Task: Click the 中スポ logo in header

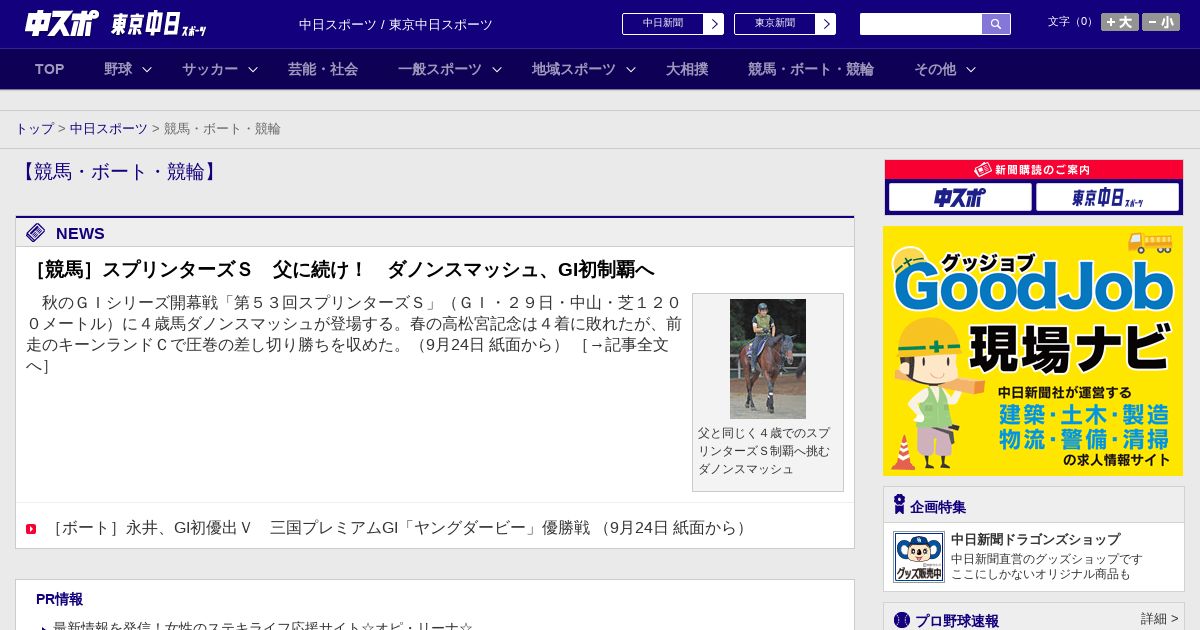Action: coord(62,23)
